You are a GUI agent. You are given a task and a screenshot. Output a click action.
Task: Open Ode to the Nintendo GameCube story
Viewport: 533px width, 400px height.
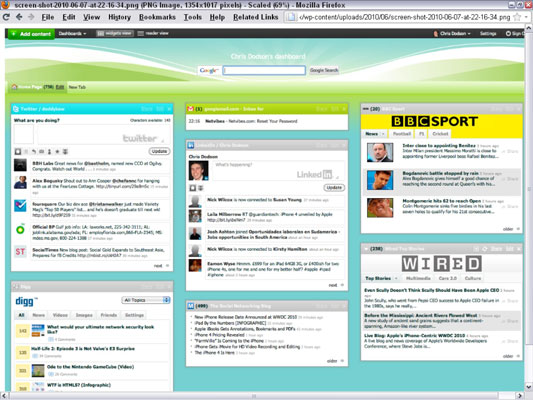pos(90,367)
